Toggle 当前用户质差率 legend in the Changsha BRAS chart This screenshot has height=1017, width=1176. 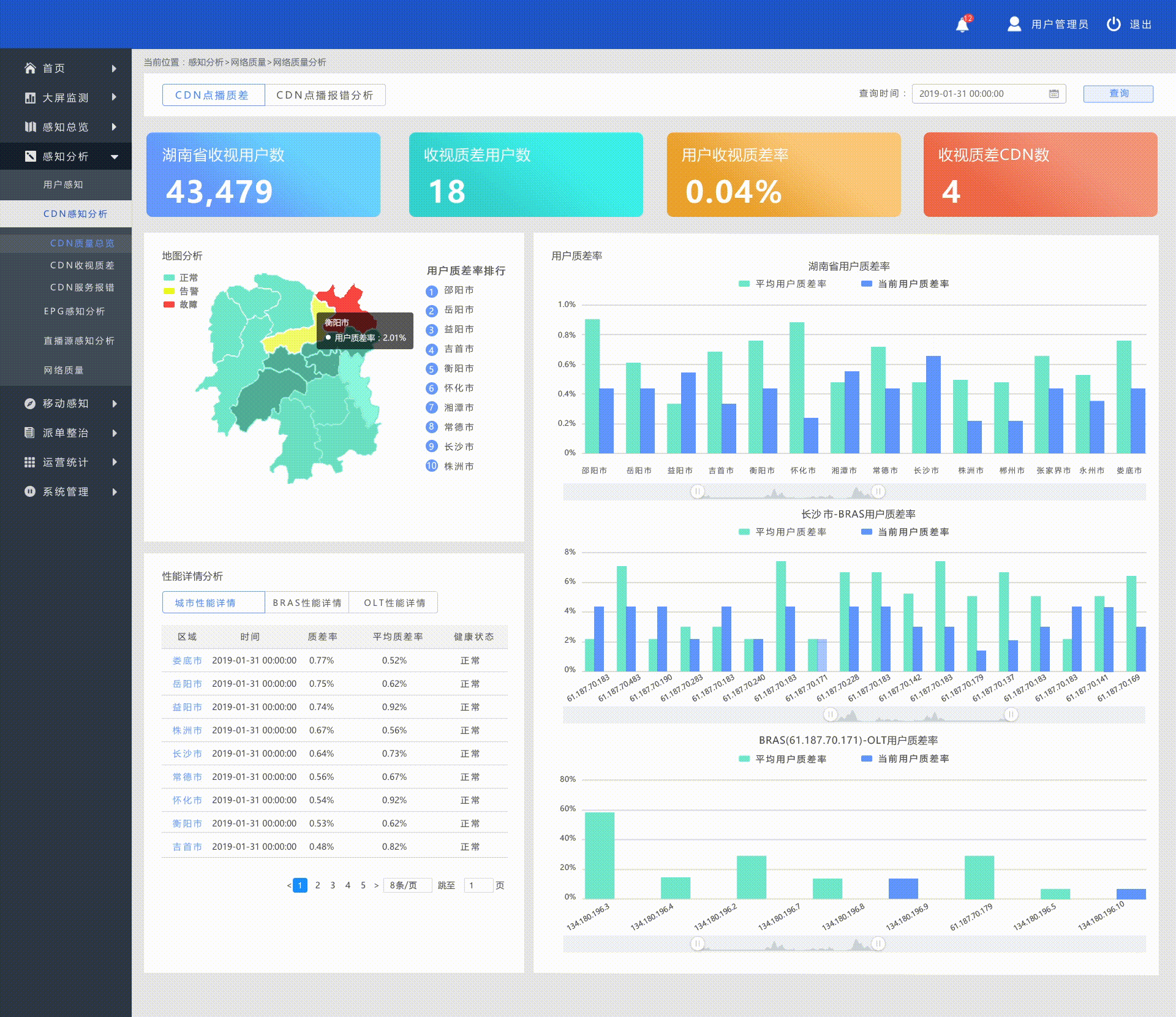click(x=905, y=532)
